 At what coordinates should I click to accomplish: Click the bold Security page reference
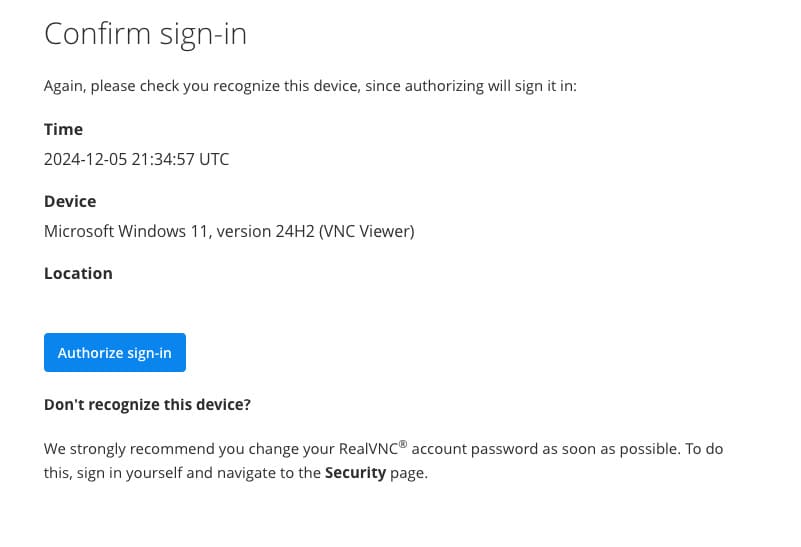[x=355, y=473]
